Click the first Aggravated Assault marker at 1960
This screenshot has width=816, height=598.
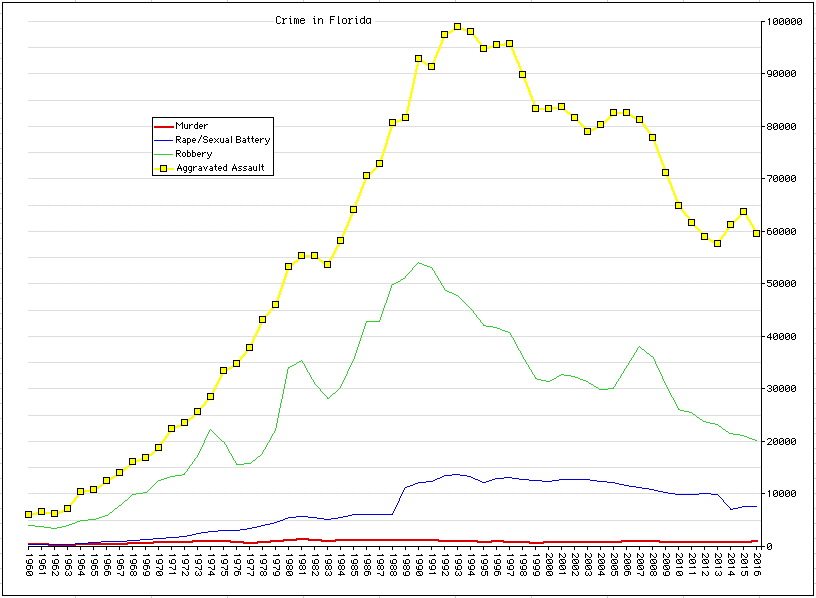[x=28, y=514]
